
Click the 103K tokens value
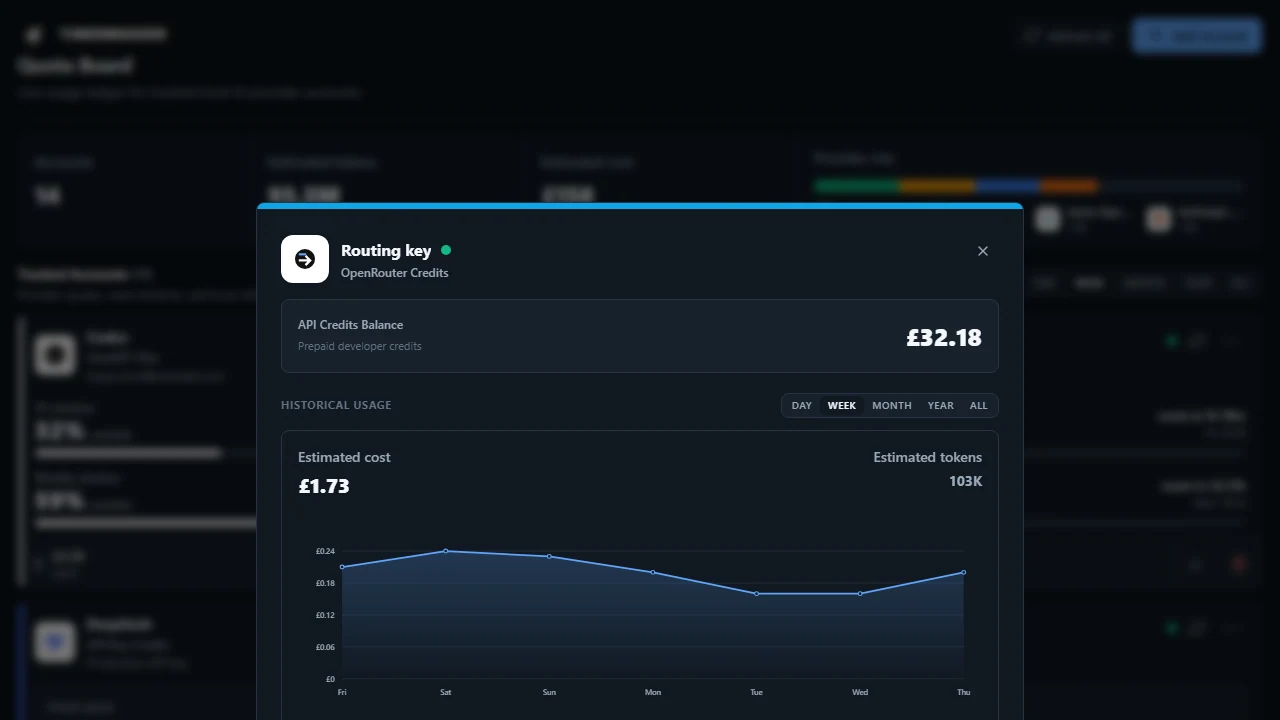pyautogui.click(x=966, y=481)
